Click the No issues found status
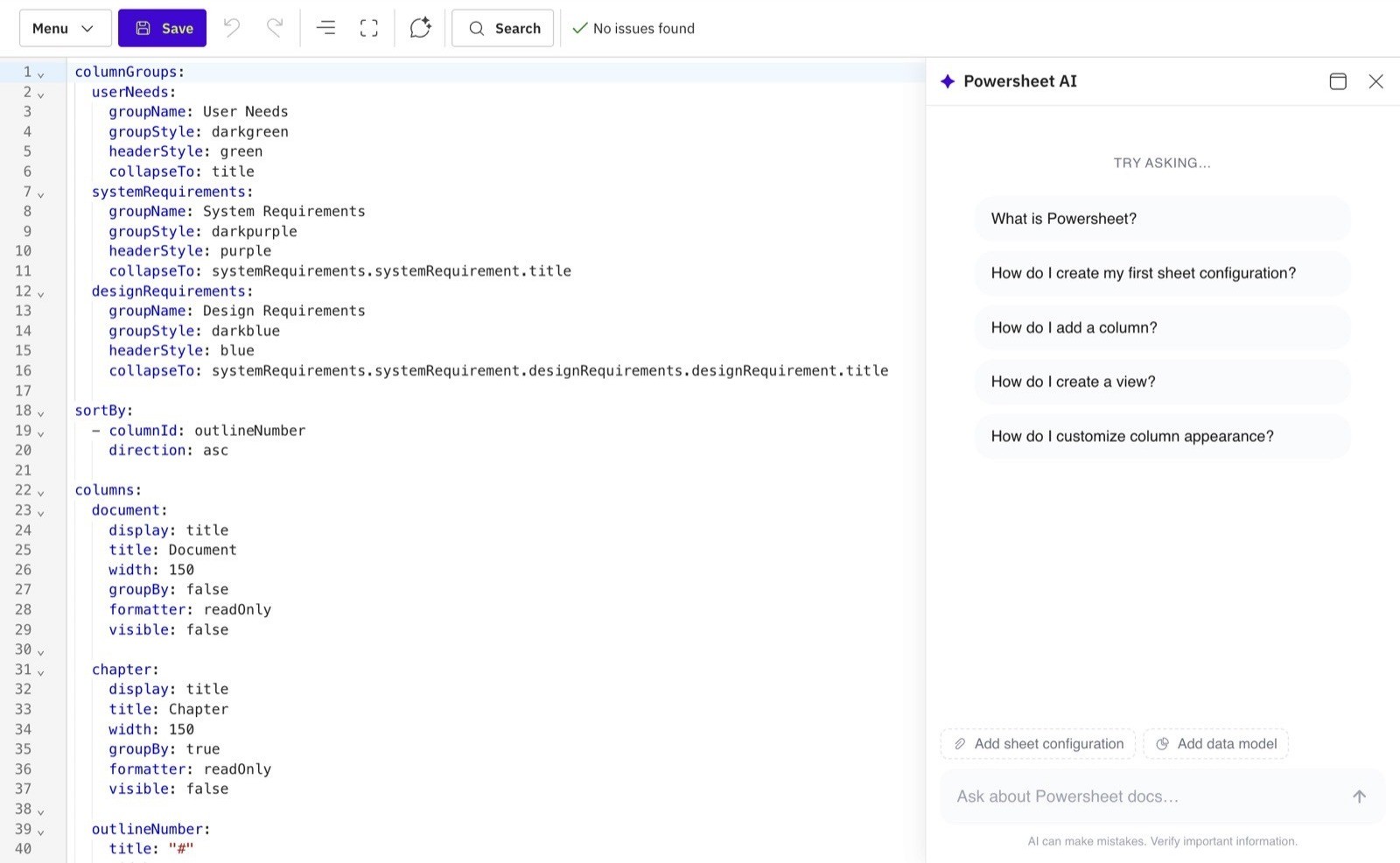The width and height of the screenshot is (1400, 863). tap(633, 28)
